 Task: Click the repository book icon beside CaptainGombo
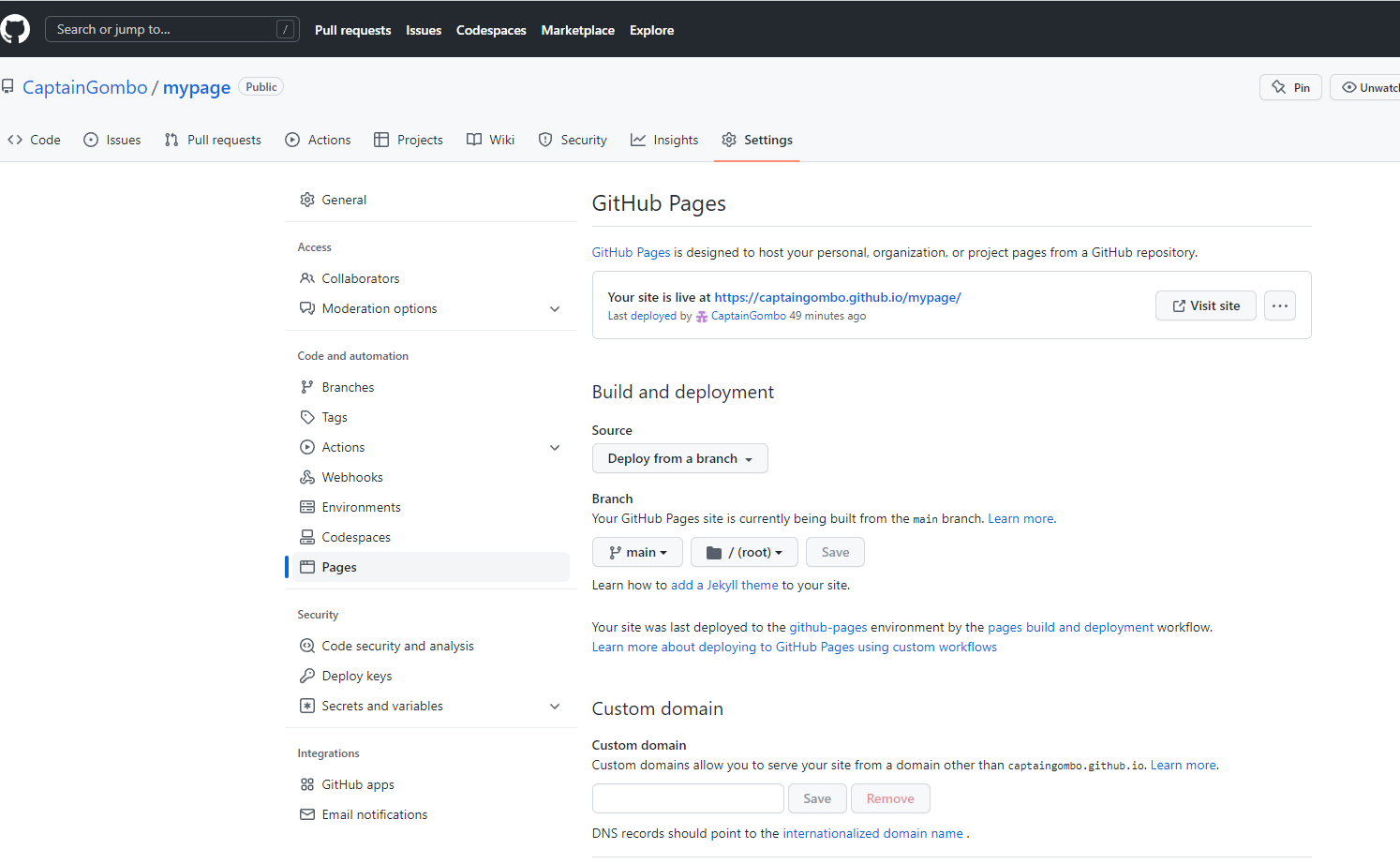pos(7,87)
